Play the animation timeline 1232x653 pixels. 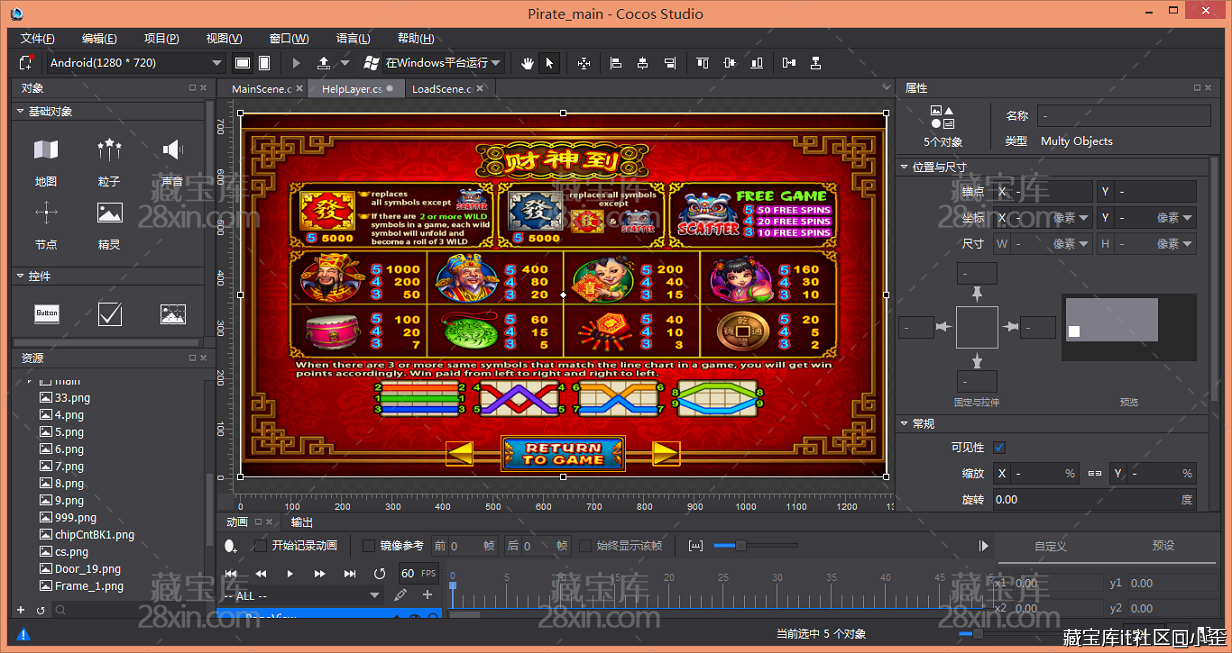(x=290, y=573)
